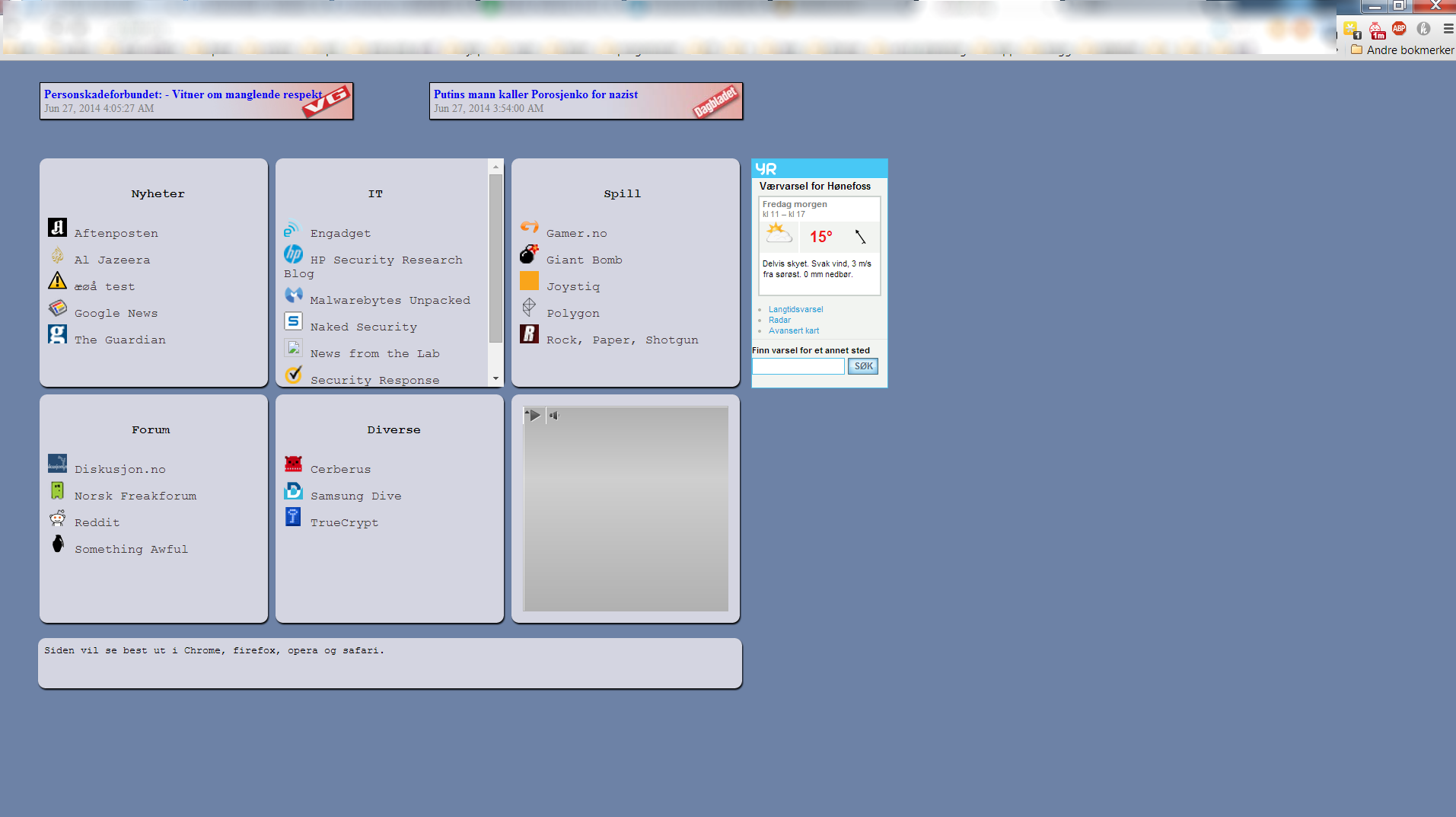
Task: Click the TrueCrypt icon
Action: [x=293, y=517]
